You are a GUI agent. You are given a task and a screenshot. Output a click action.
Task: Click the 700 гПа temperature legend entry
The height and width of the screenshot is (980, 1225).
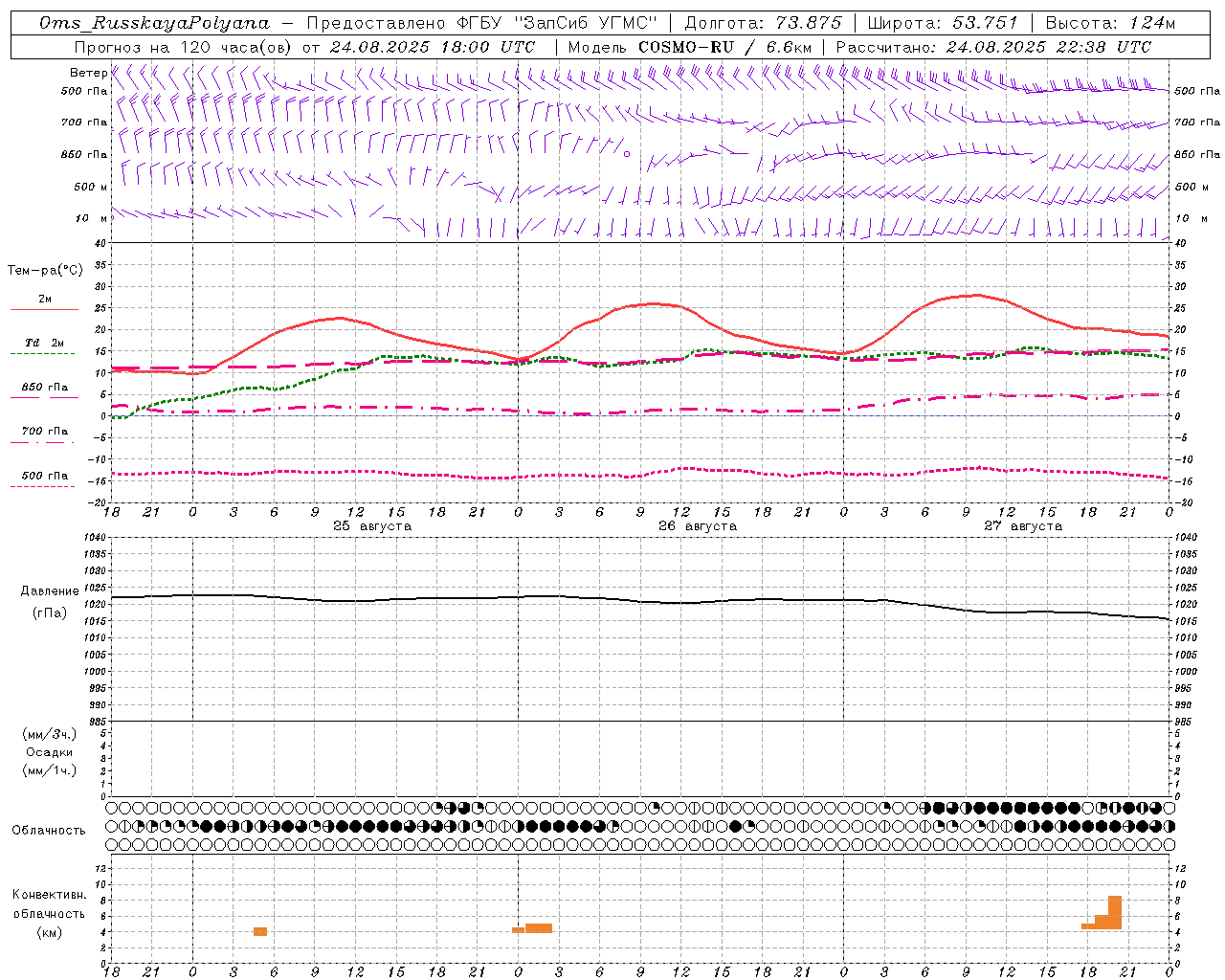pos(44,434)
